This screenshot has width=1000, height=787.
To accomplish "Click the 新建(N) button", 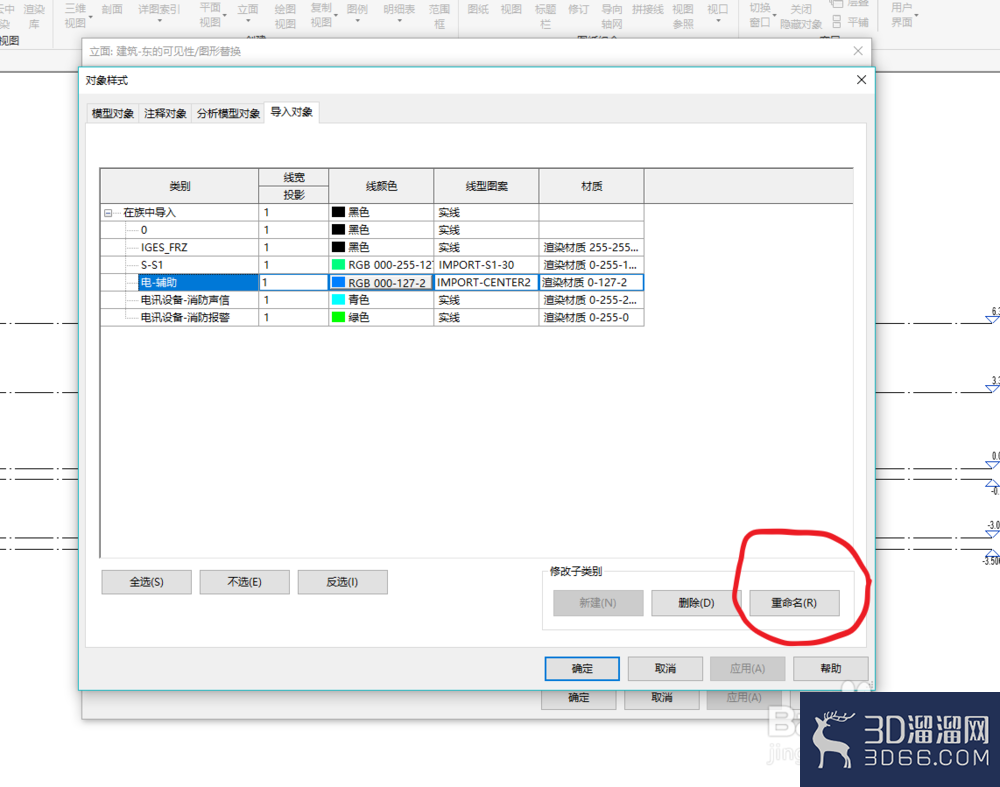I will (598, 603).
